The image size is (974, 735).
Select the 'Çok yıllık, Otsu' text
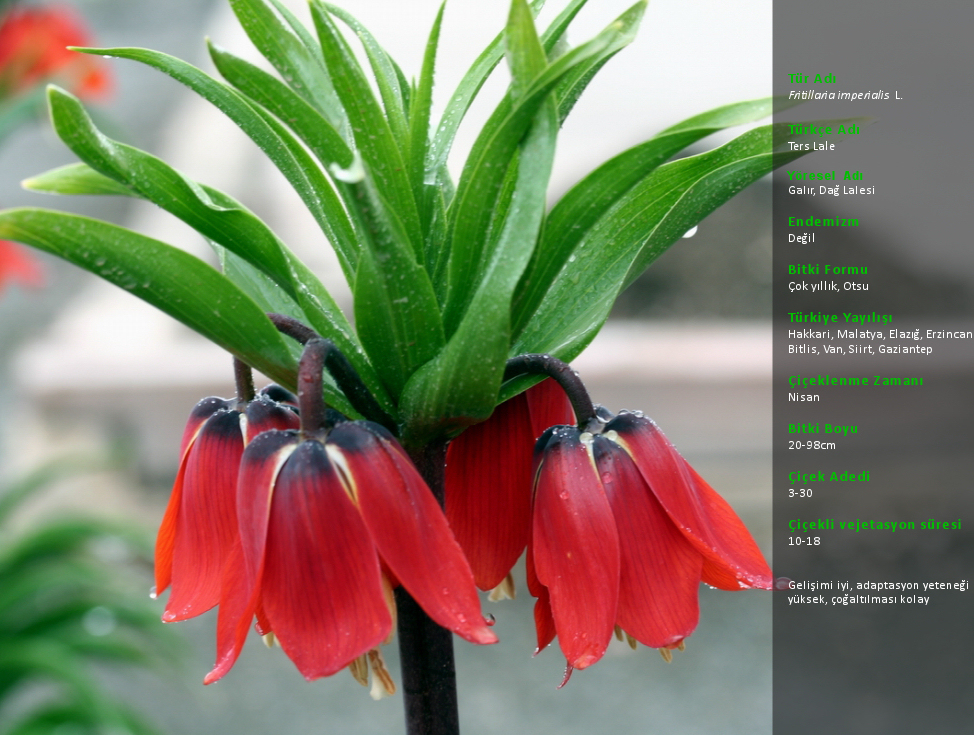click(x=828, y=286)
